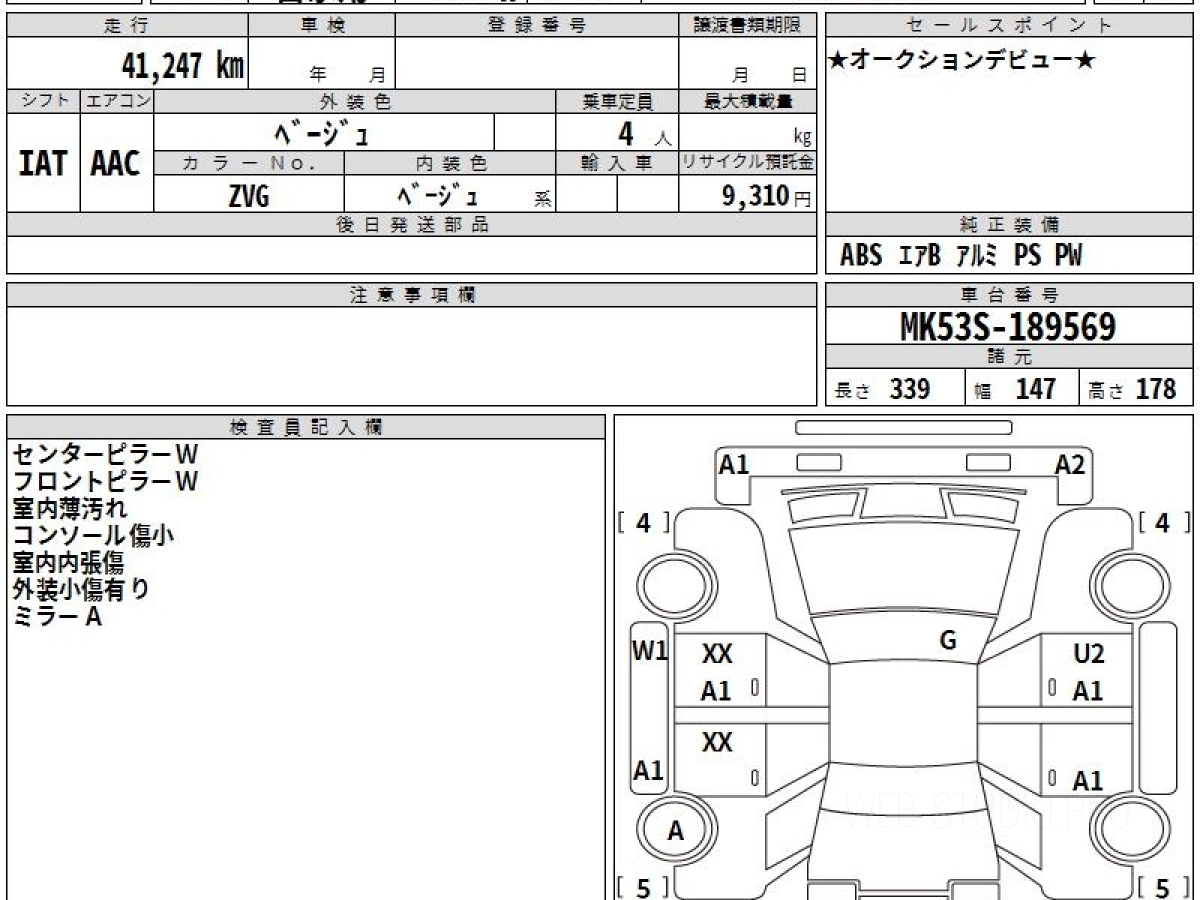This screenshot has height=900, width=1200.
Task: Click the ABS equipment label
Action: [861, 256]
